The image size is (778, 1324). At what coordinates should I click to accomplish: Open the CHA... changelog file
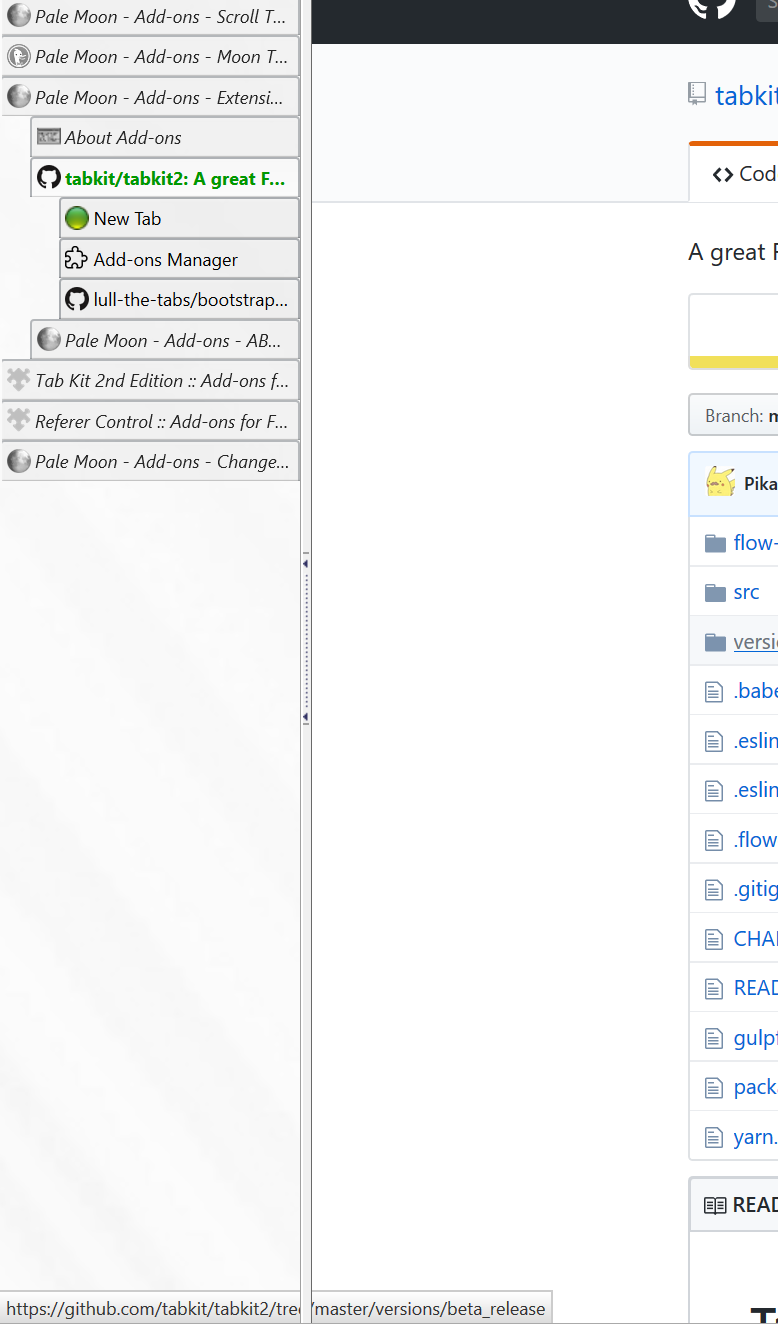tap(755, 939)
